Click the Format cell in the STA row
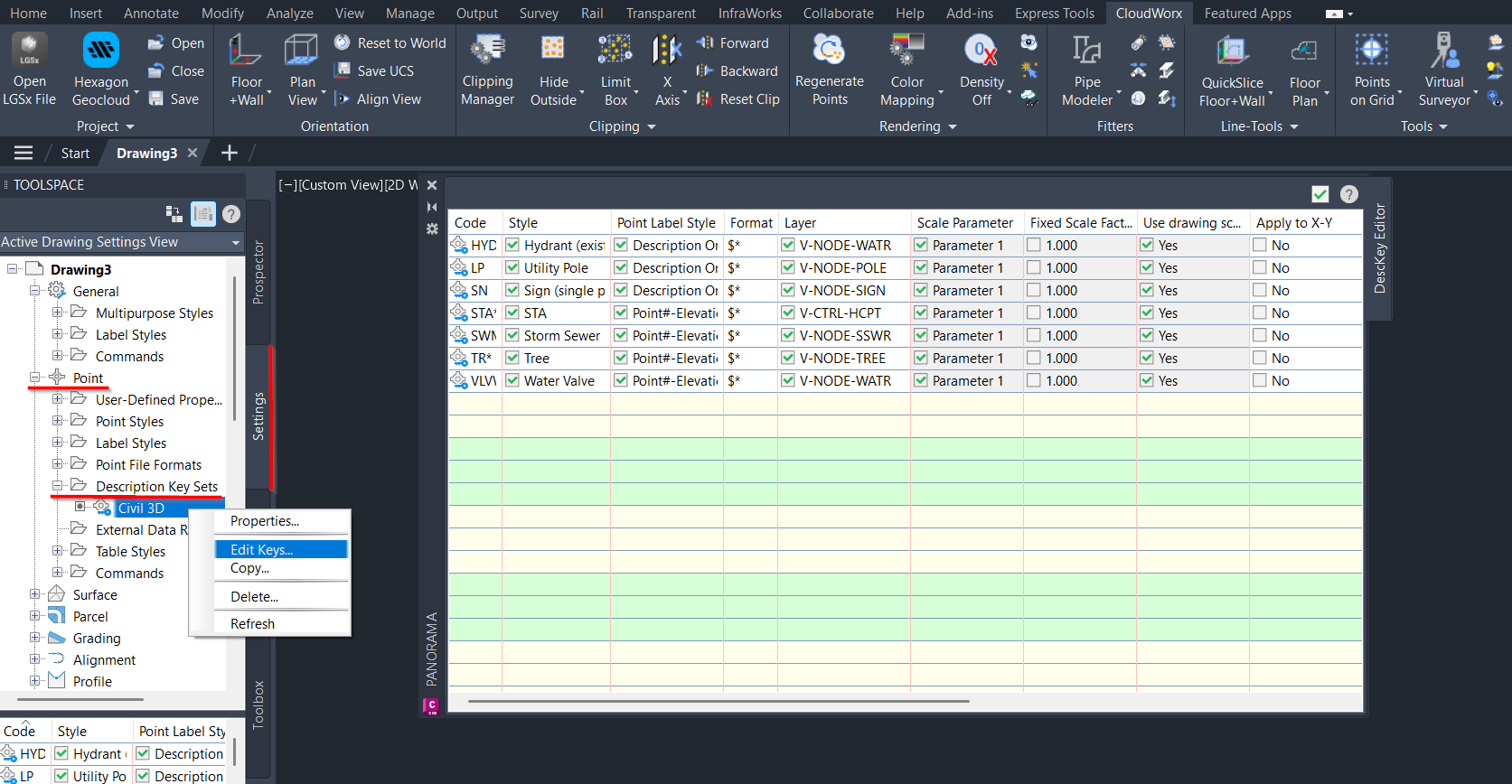 pos(750,313)
